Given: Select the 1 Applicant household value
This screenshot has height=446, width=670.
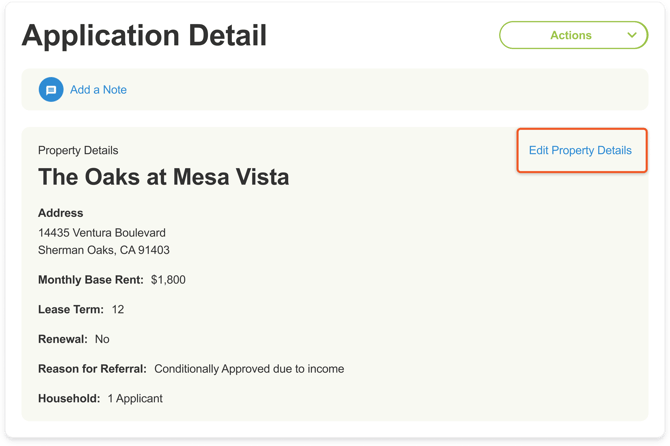Looking at the screenshot, I should [x=135, y=398].
